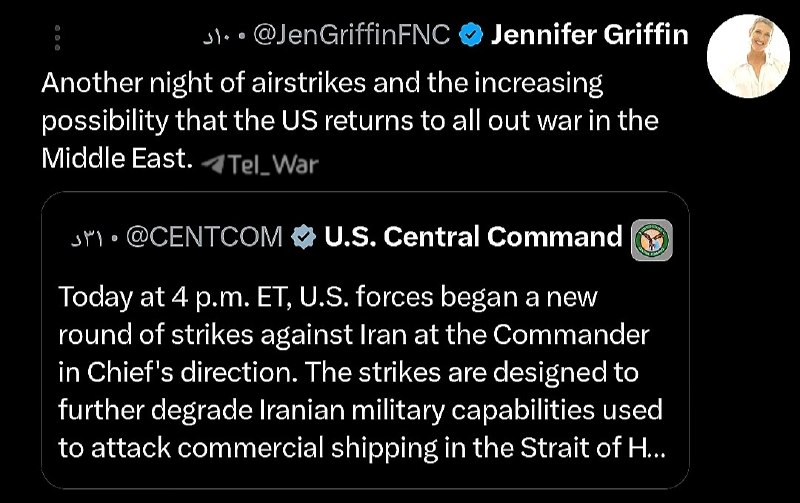The height and width of the screenshot is (503, 800).
Task: Click the blue verified badge beside Jennifer Griffin
Action: (471, 35)
